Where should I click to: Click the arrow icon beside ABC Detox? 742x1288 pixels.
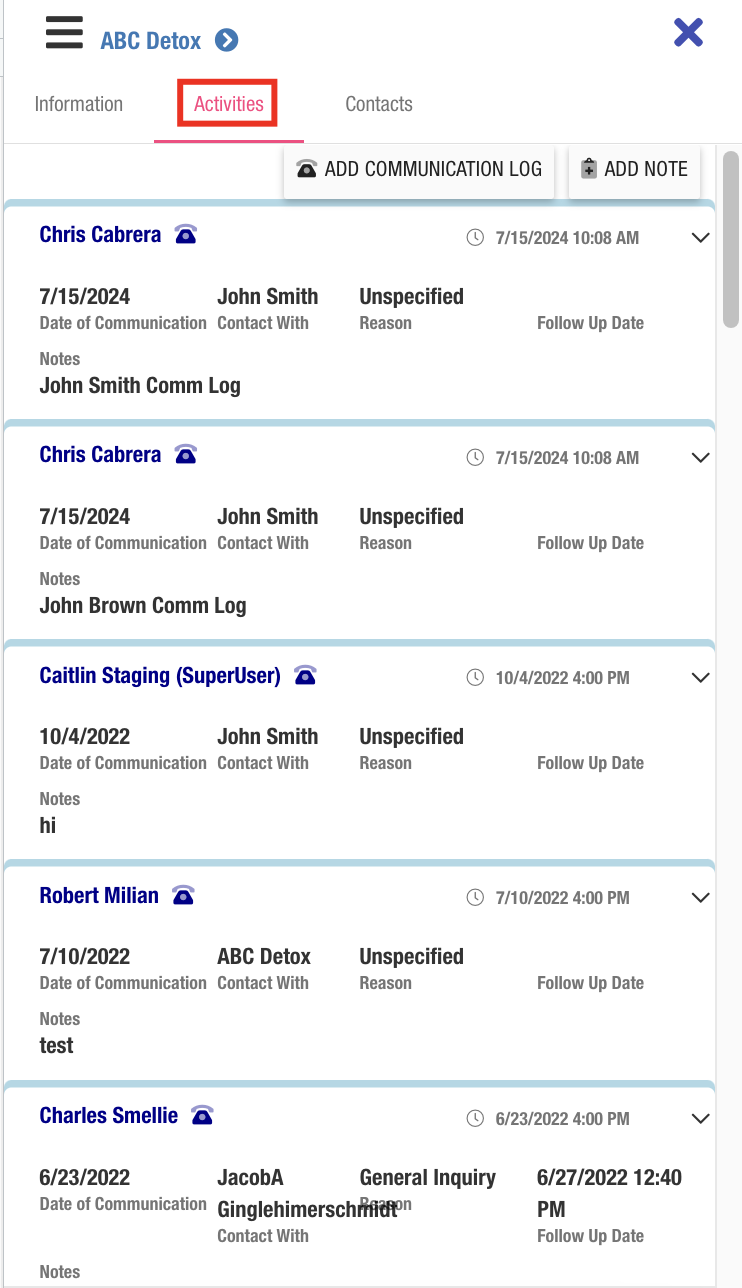(x=227, y=41)
